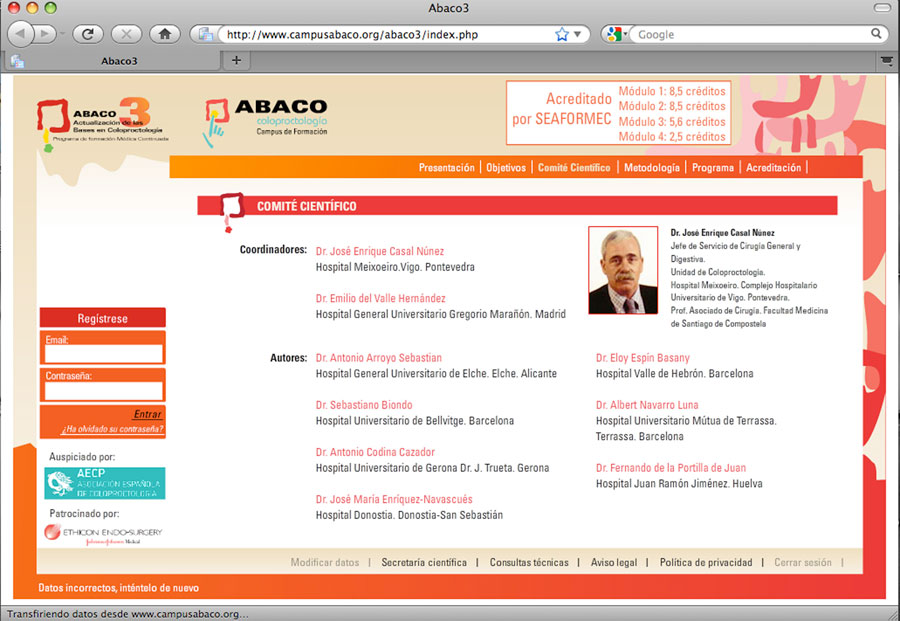This screenshot has width=900, height=621.
Task: Click Dr. Antonio Arroyo Sebastian link
Action: (379, 358)
